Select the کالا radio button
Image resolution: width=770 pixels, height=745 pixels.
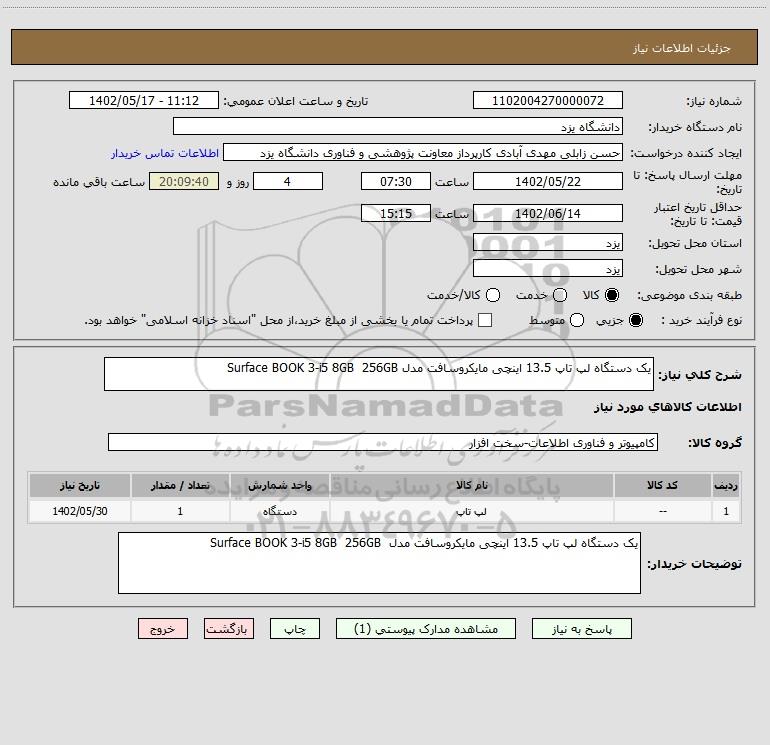point(612,295)
